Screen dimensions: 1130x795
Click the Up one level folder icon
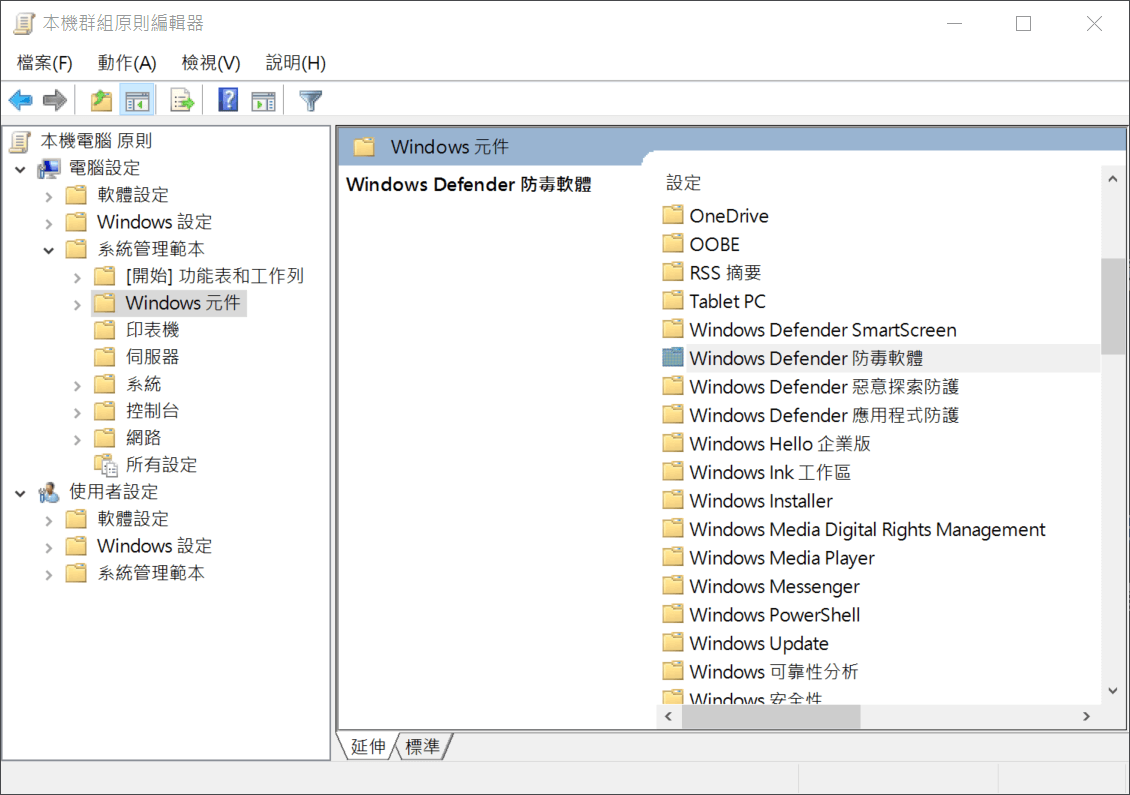tap(101, 100)
